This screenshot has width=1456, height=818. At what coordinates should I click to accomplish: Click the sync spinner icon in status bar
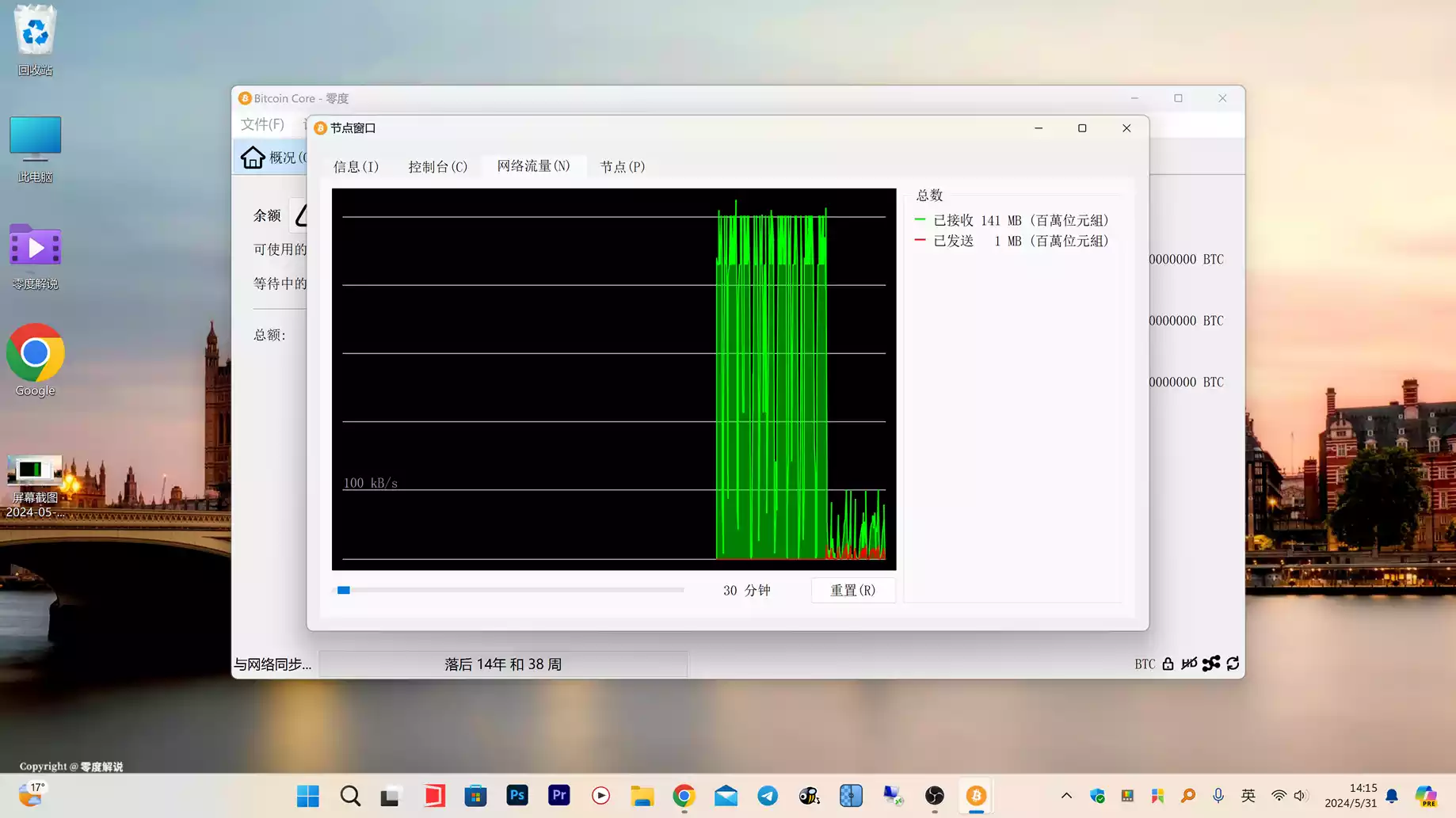tap(1233, 664)
